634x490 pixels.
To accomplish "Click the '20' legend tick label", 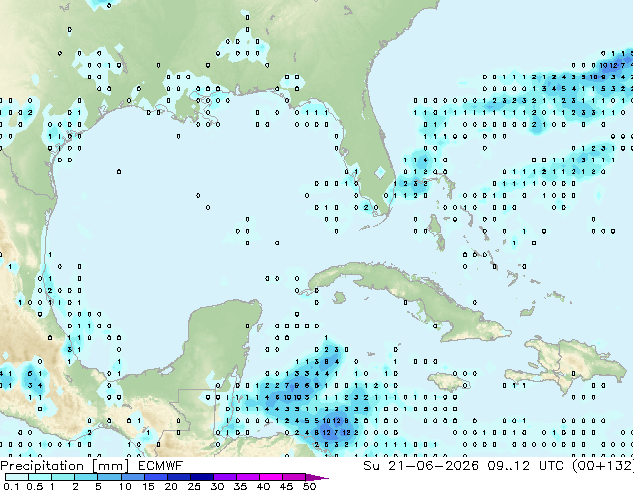I will click(x=171, y=486).
